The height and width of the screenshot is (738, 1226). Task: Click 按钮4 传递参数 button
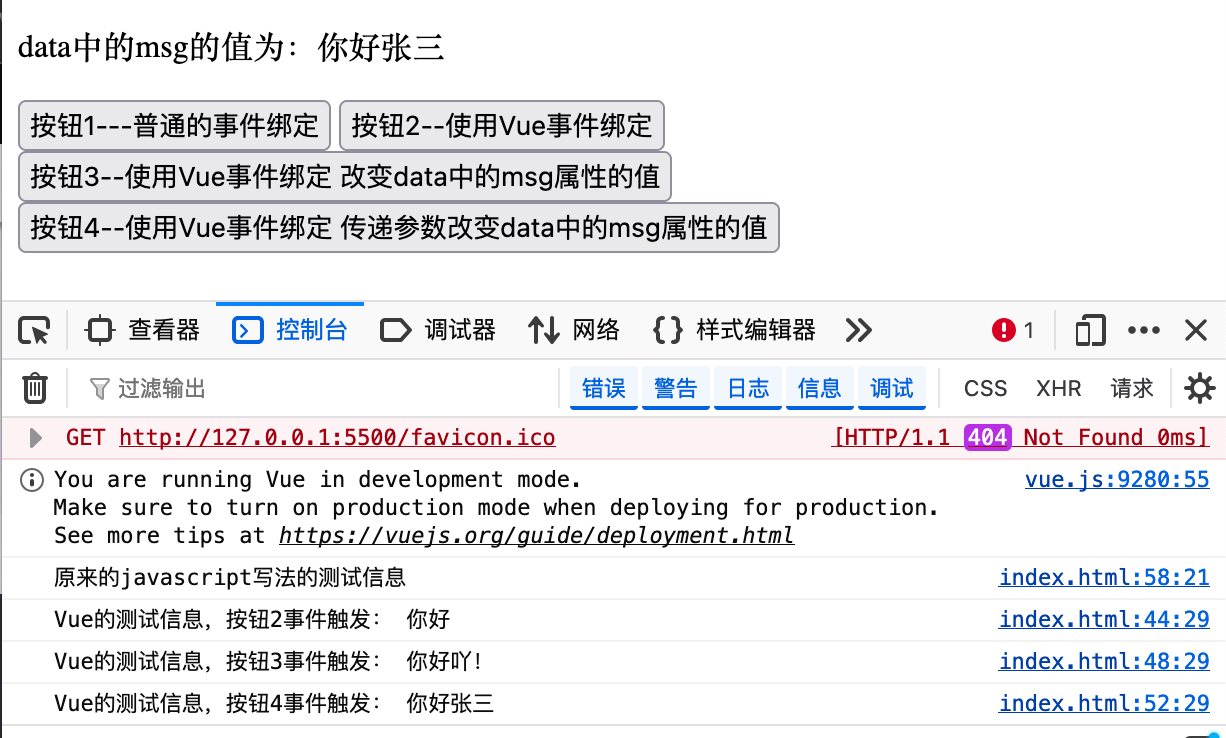[398, 229]
